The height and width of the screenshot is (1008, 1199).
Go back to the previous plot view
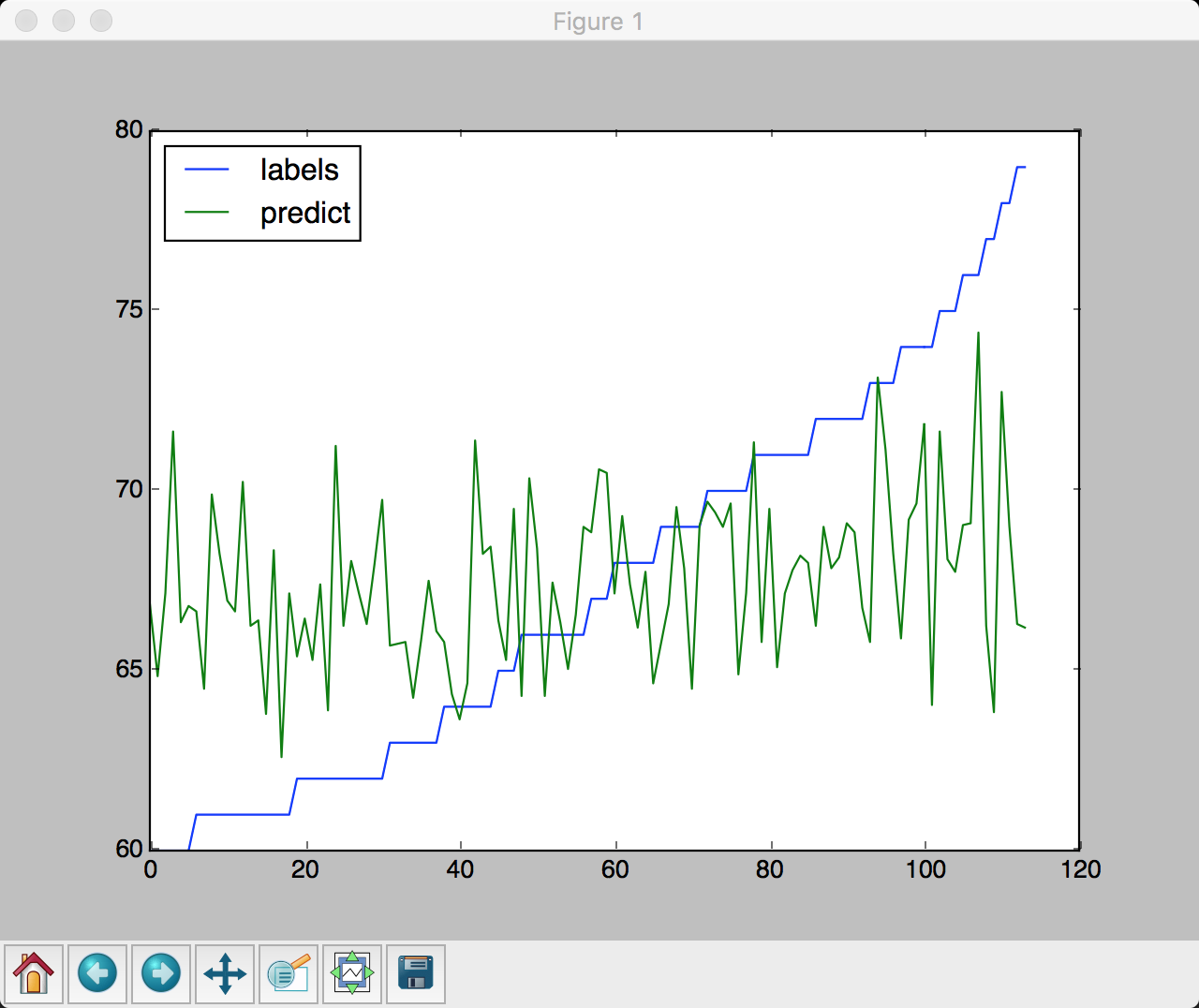tap(97, 973)
